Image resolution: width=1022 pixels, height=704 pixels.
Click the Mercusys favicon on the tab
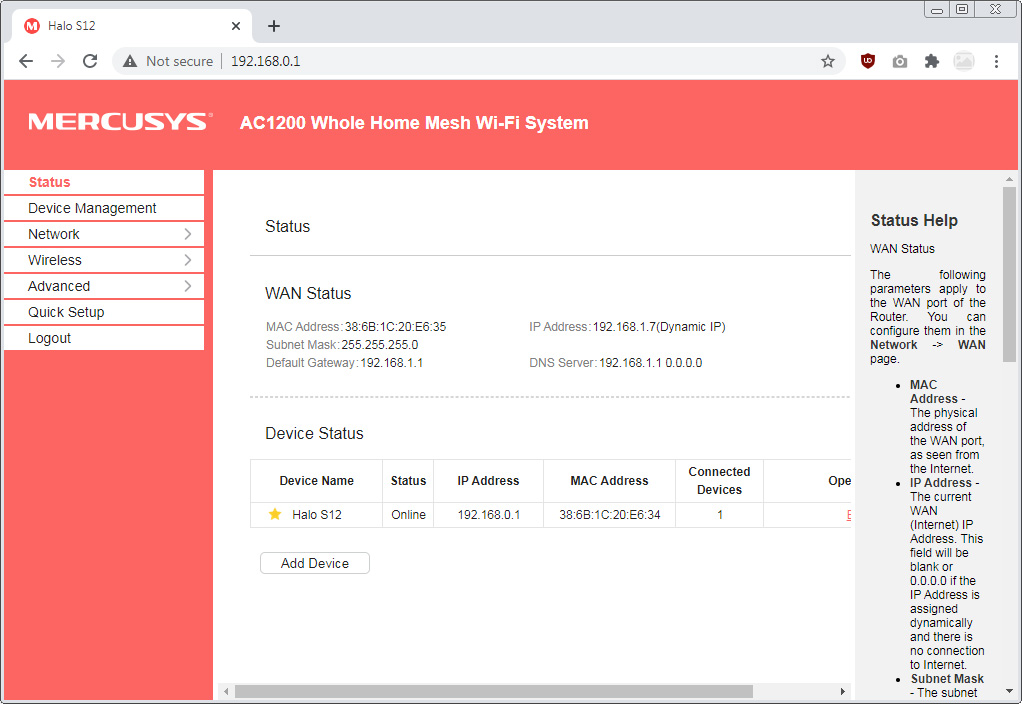pos(32,26)
